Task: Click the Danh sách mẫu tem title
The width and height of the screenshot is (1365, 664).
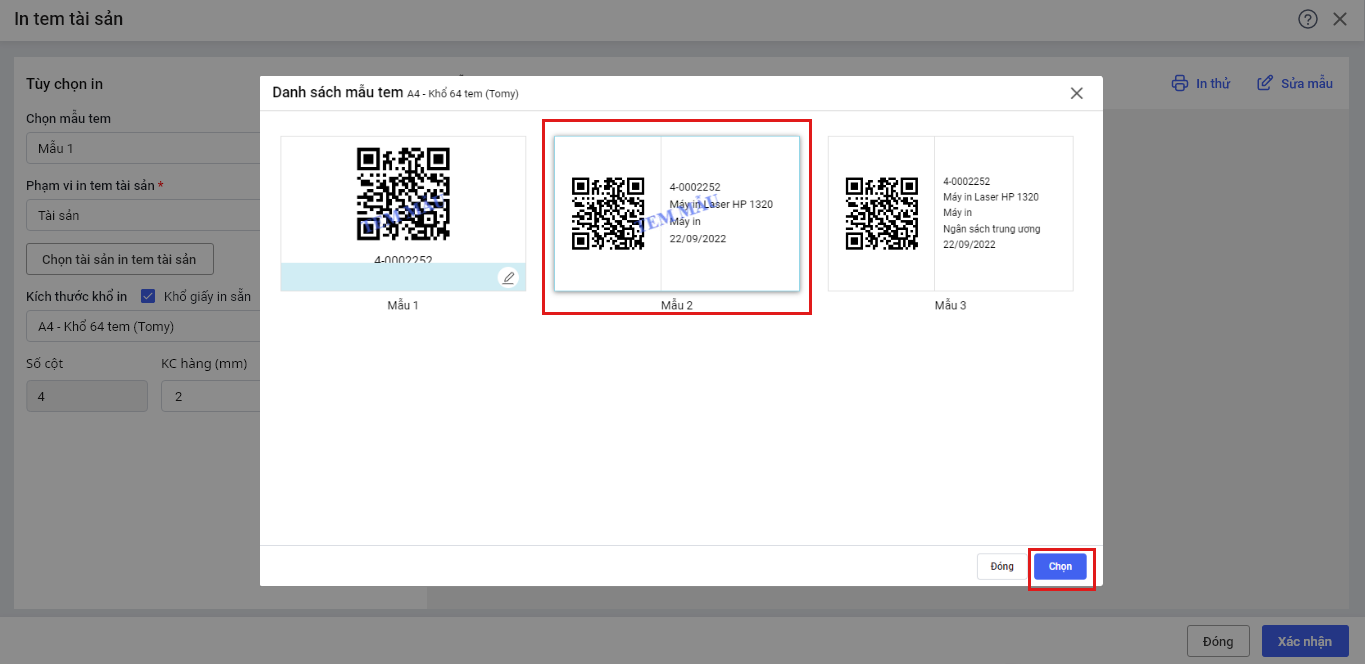Action: pyautogui.click(x=337, y=92)
